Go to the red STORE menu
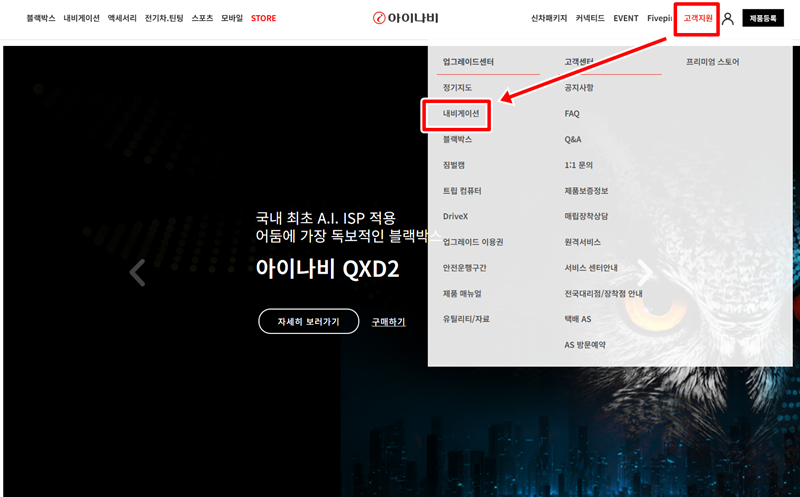Image resolution: width=800 pixels, height=497 pixels. [263, 18]
